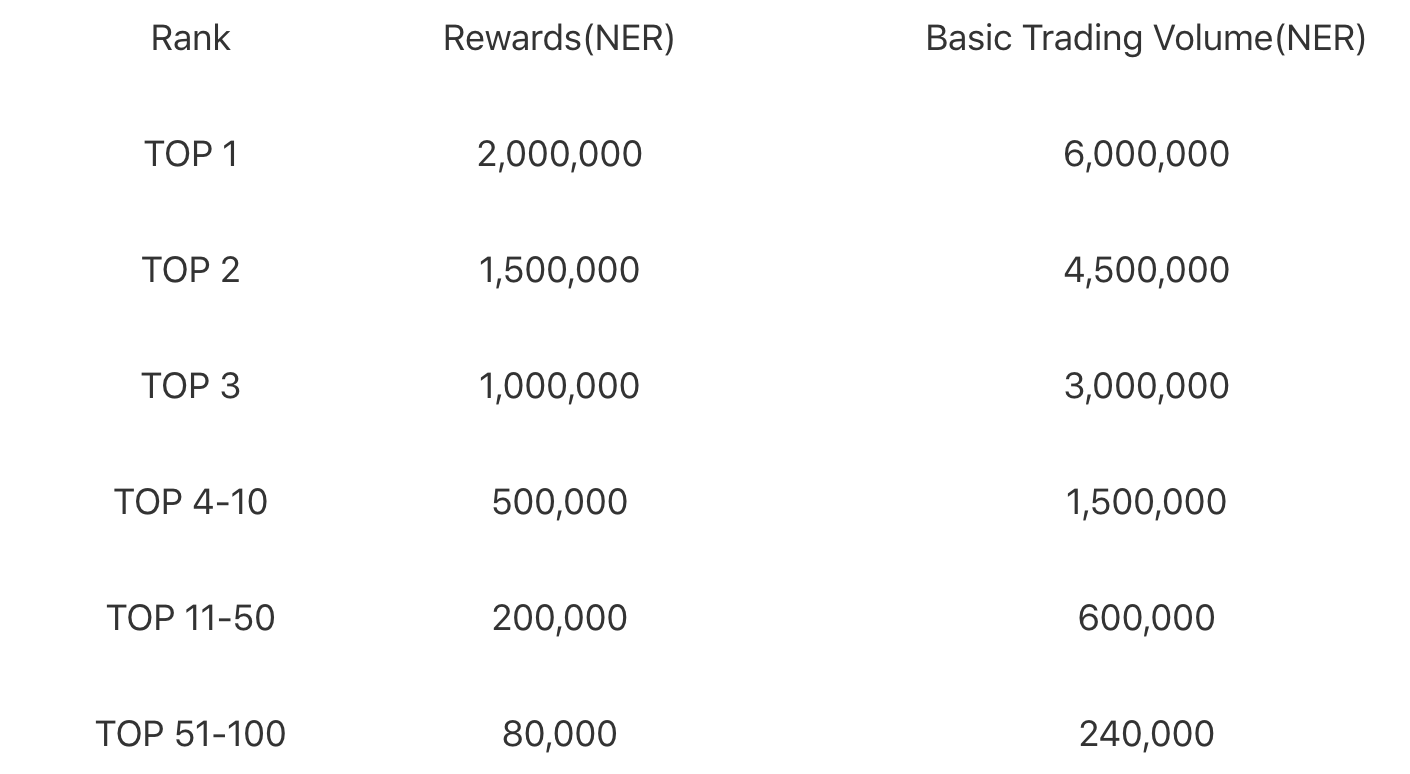Click the 3,000,000 trading volume value
The image size is (1410, 774).
(x=1146, y=386)
